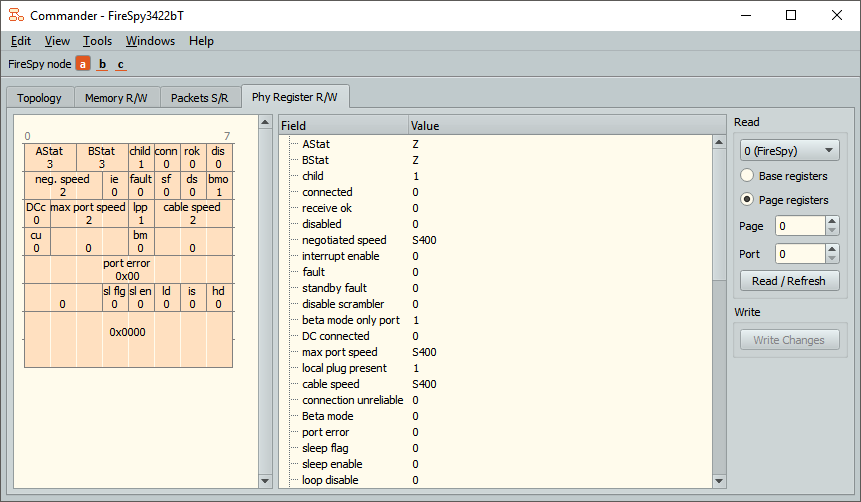Click the Page number input field
The image size is (861, 502).
(800, 226)
